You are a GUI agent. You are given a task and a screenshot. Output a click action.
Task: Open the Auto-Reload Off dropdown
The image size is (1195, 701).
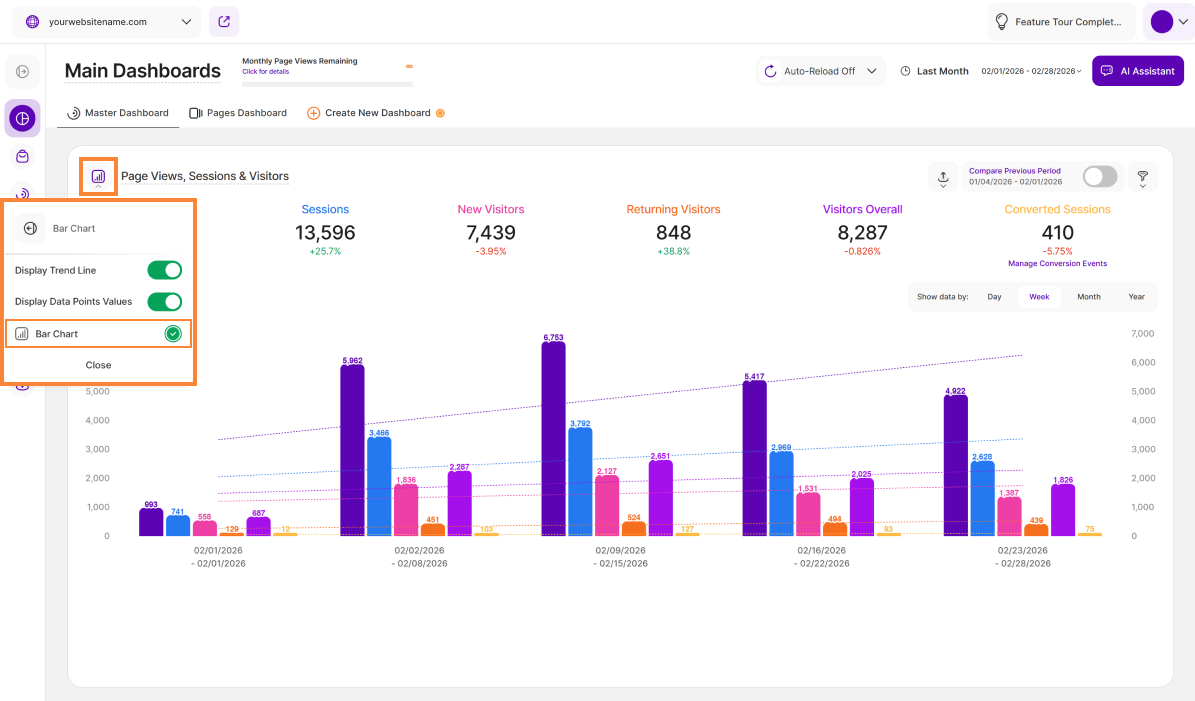[821, 71]
